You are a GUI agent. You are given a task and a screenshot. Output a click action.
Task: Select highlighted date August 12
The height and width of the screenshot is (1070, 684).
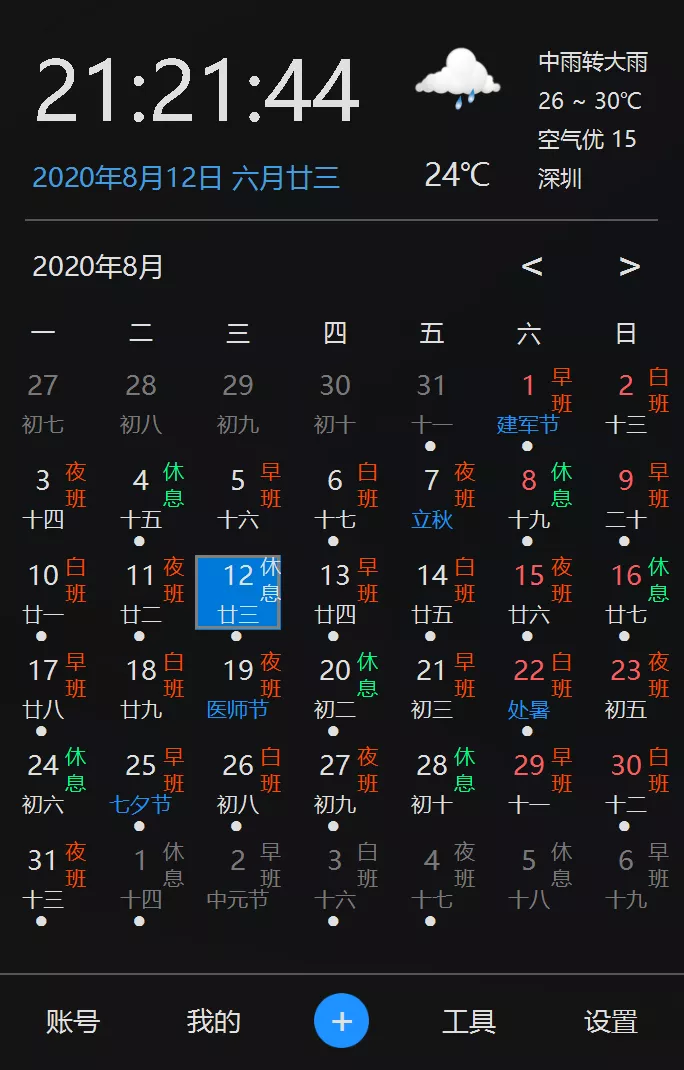[238, 592]
